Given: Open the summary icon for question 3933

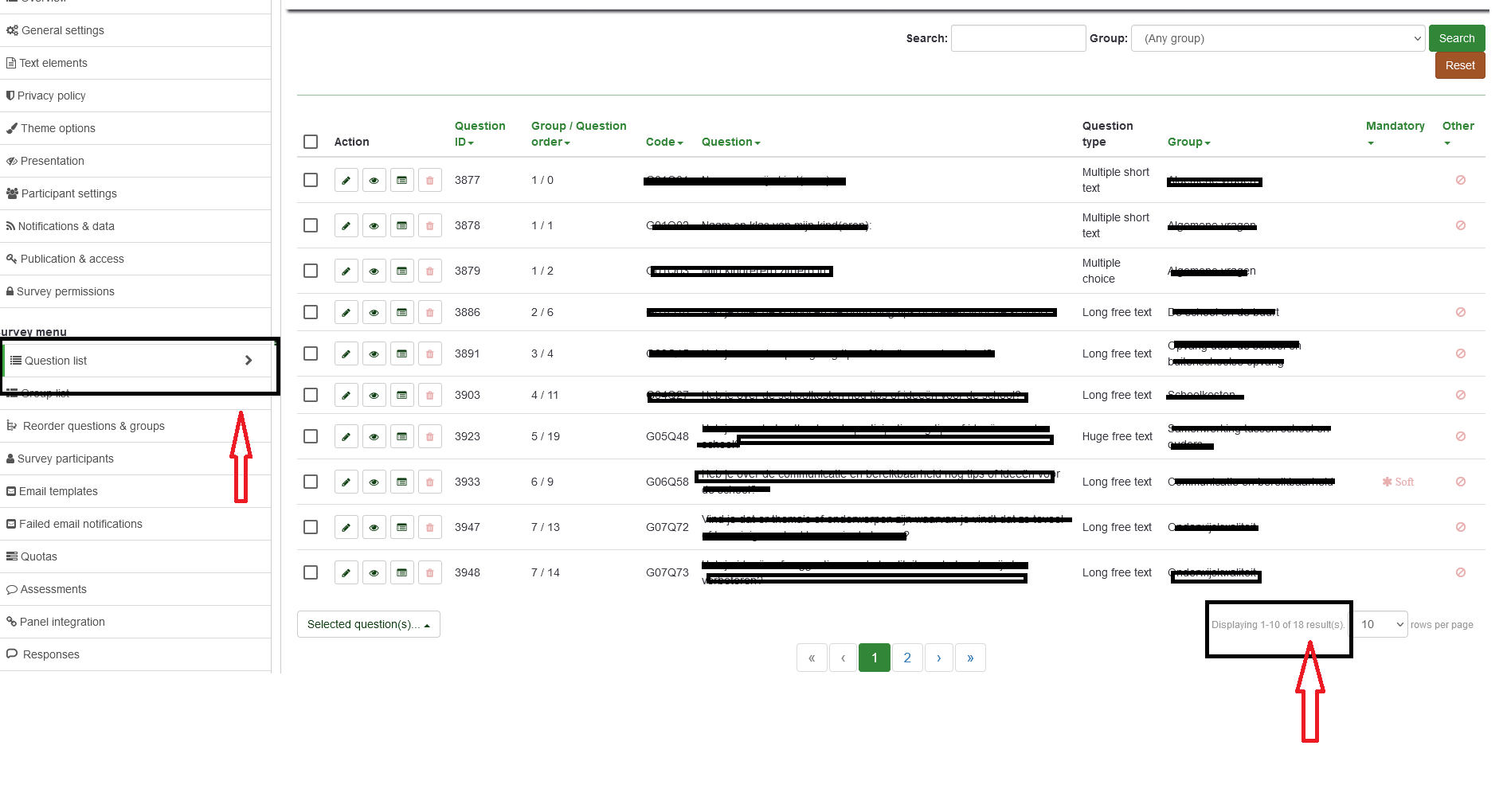Looking at the screenshot, I should pyautogui.click(x=402, y=482).
